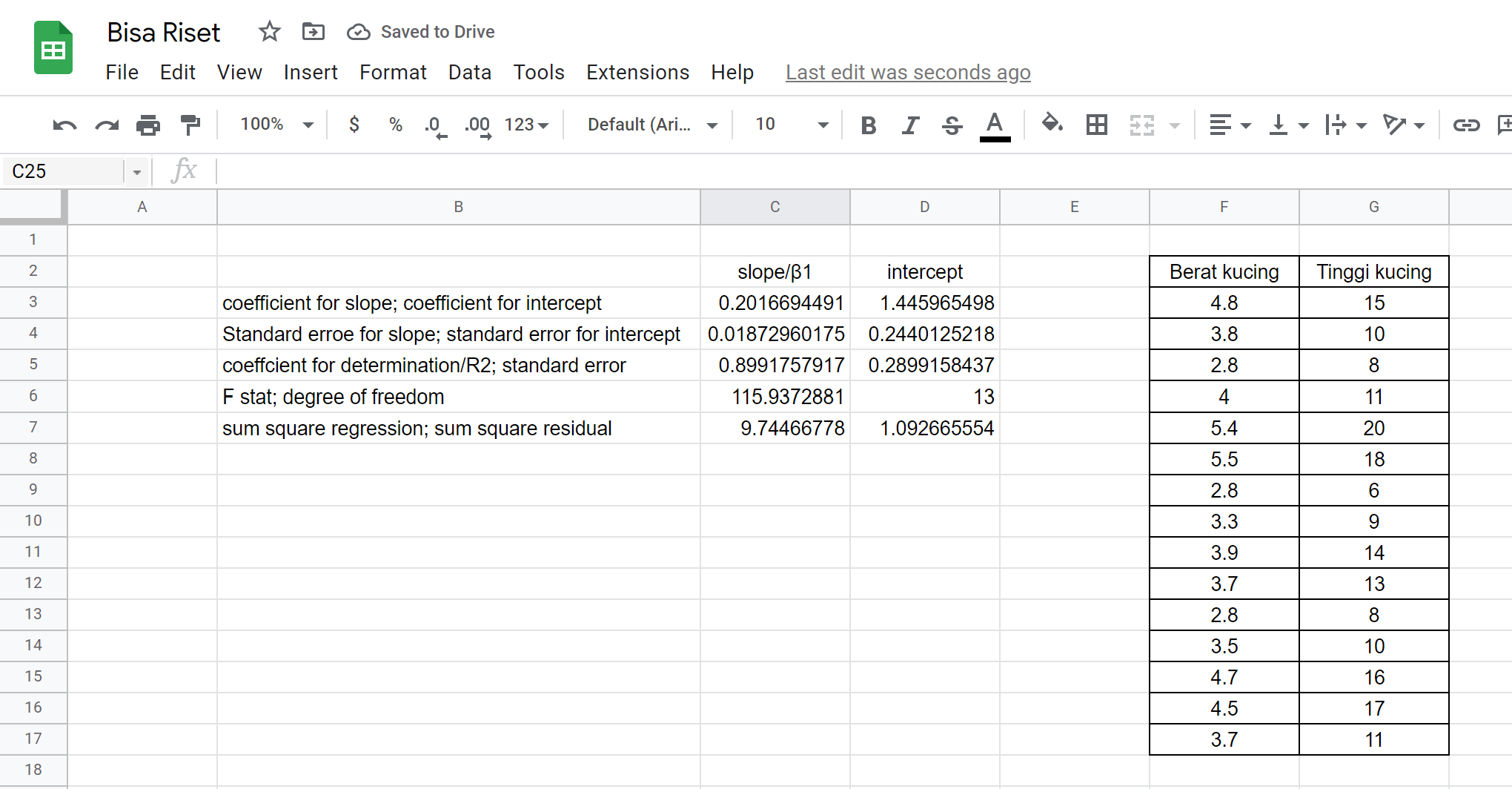
Task: Change the text color
Action: [995, 125]
